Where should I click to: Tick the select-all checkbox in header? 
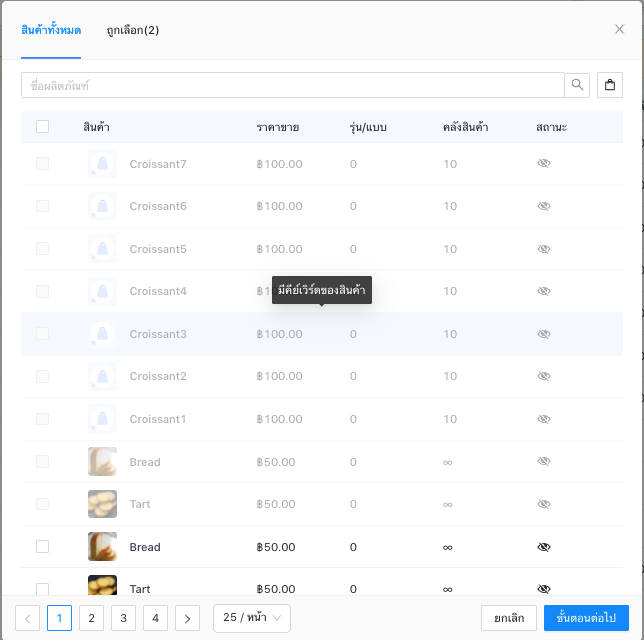coord(42,127)
